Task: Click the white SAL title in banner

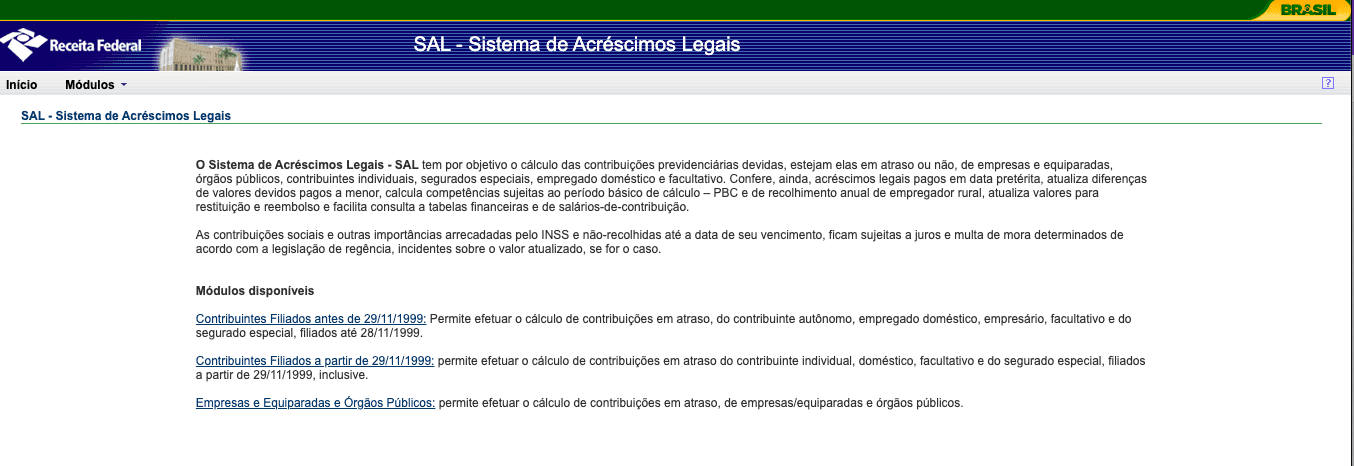Action: tap(577, 45)
